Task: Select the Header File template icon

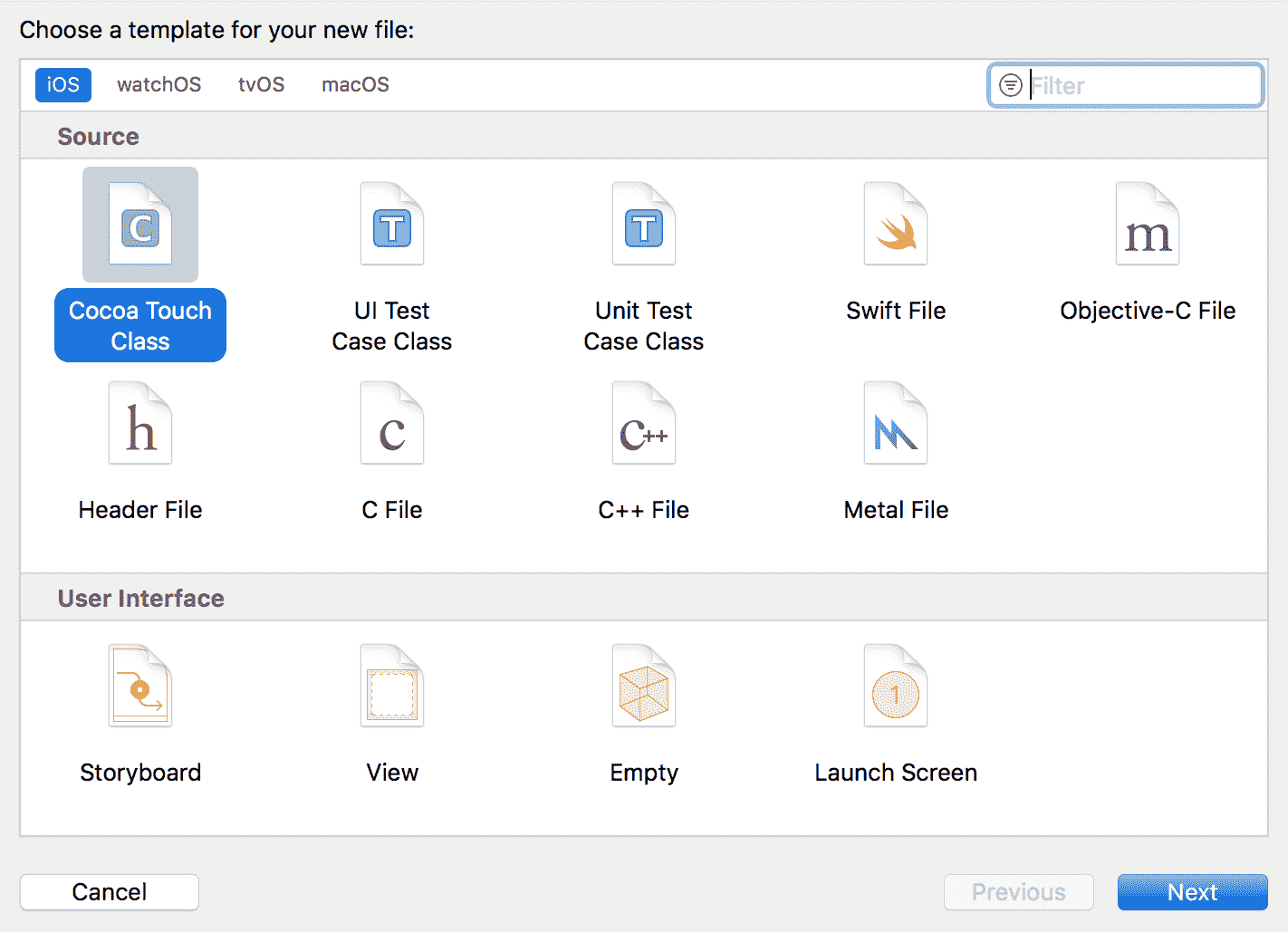Action: tap(140, 424)
